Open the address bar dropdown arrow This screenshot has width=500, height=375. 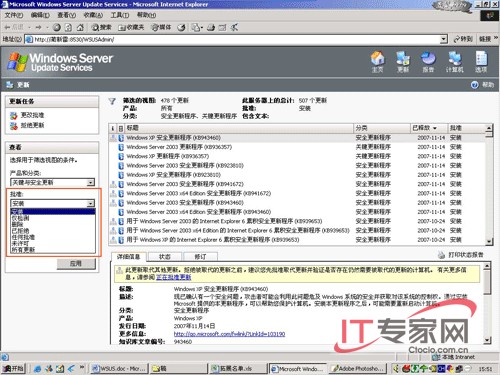443,39
